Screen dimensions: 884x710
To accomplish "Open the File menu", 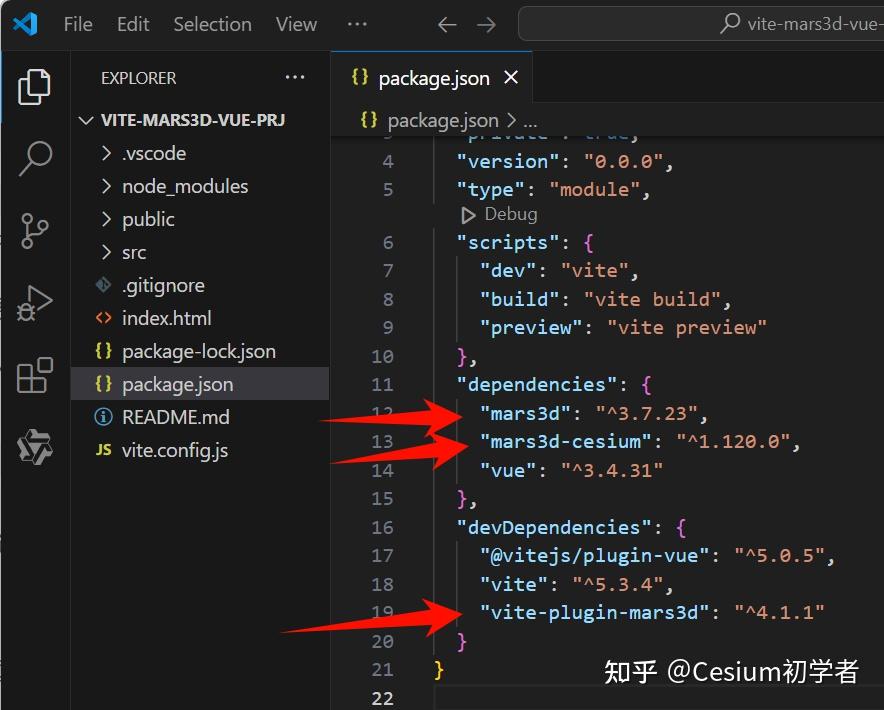I will (77, 24).
